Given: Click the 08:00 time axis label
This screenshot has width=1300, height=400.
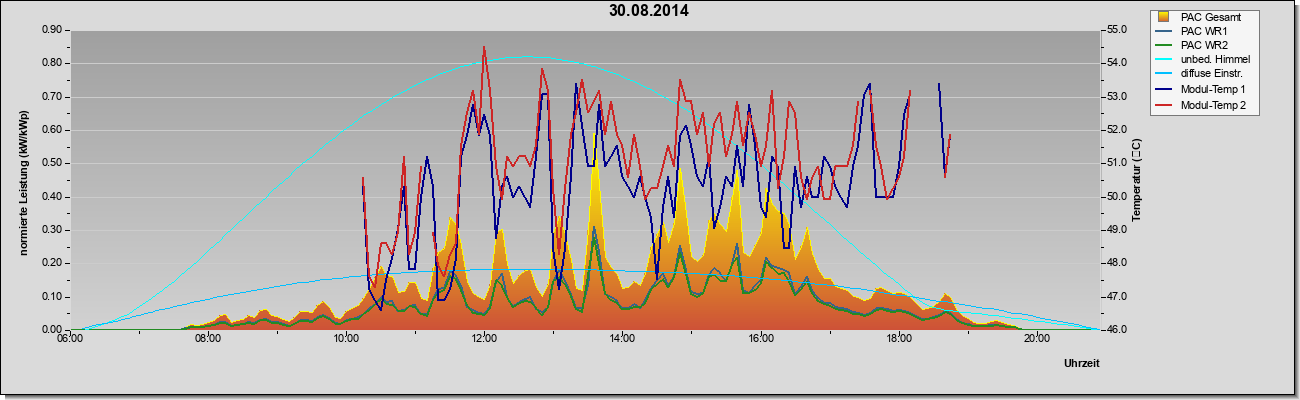Looking at the screenshot, I should tap(208, 337).
